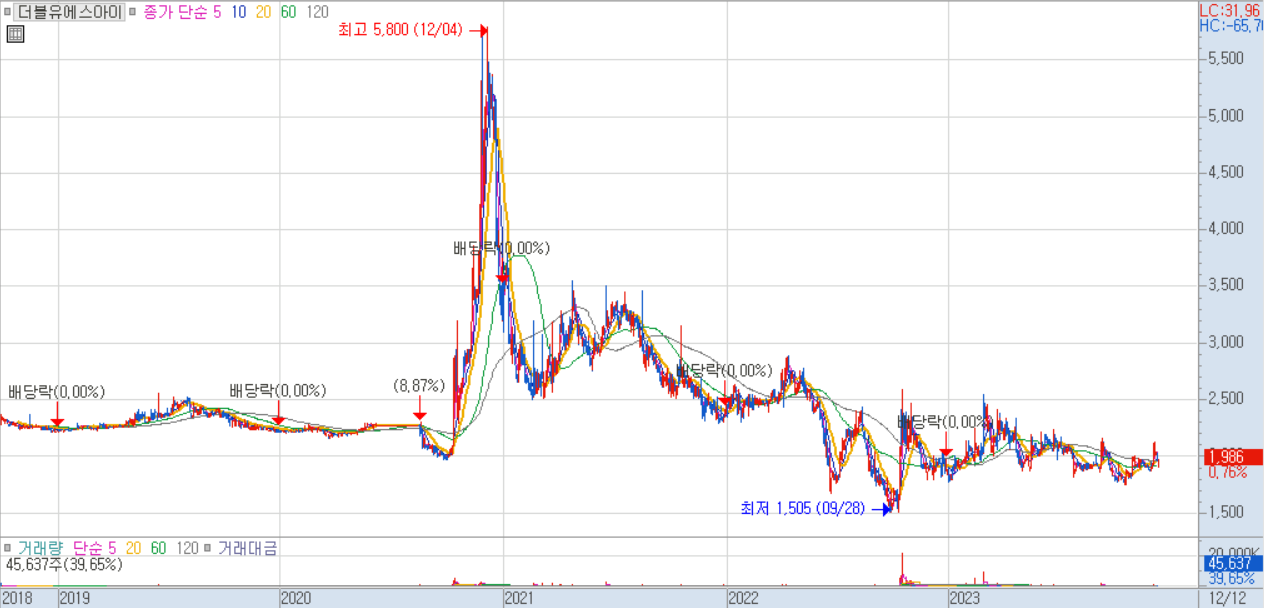
Task: Click the 12/12 date label
Action: [x=1227, y=598]
